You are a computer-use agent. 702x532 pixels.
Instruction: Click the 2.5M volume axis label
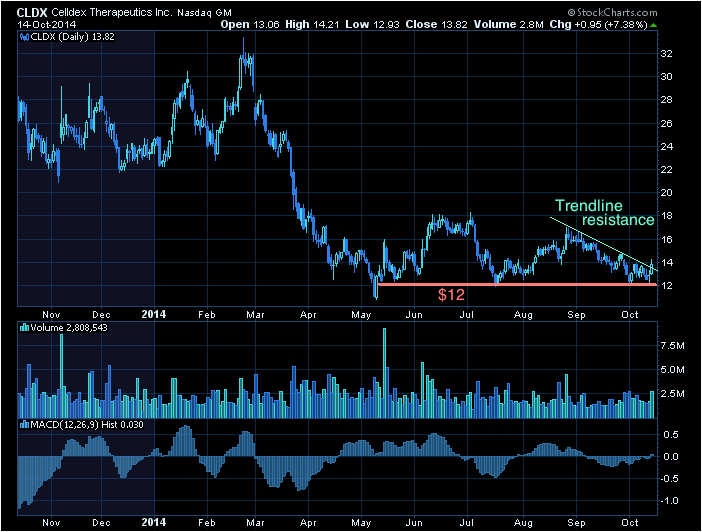[x=672, y=394]
